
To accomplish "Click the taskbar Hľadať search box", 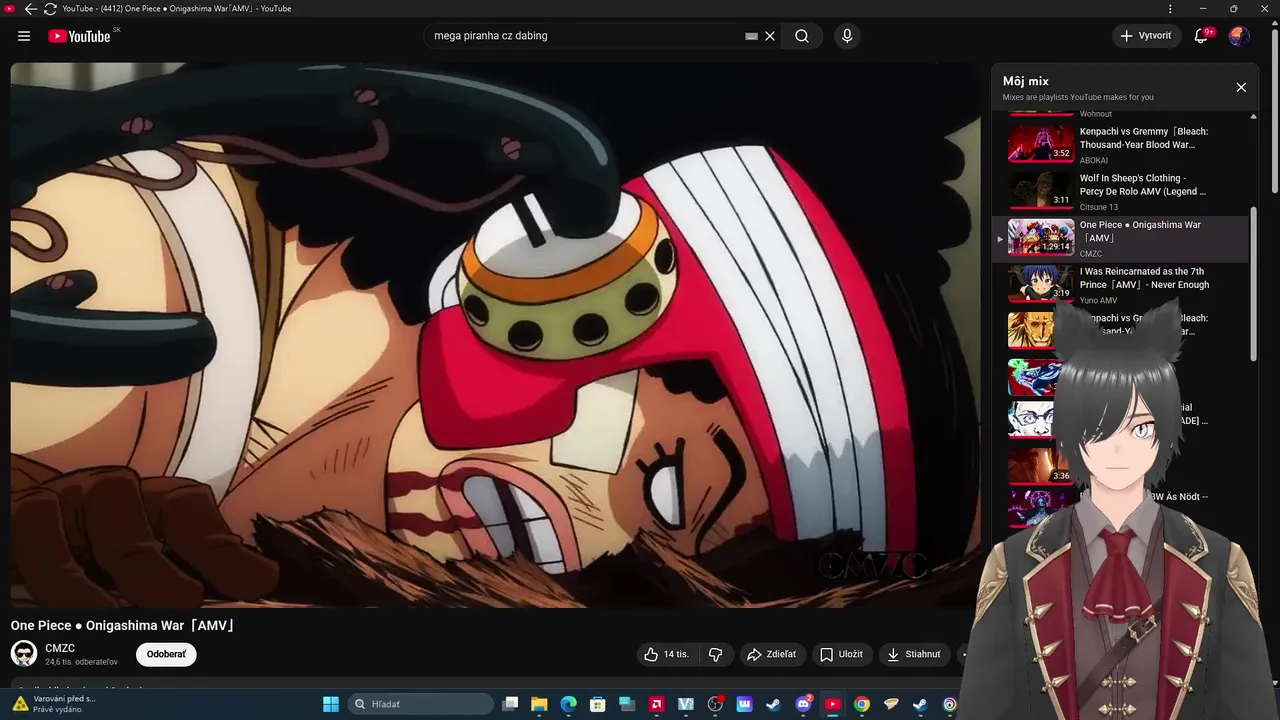I will (420, 704).
